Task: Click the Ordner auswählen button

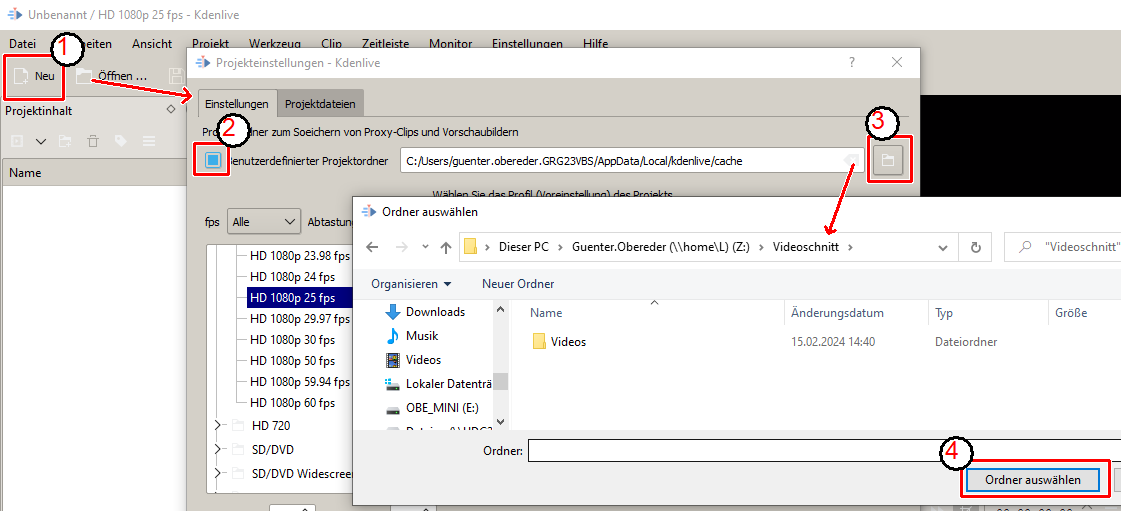Action: 1032,480
